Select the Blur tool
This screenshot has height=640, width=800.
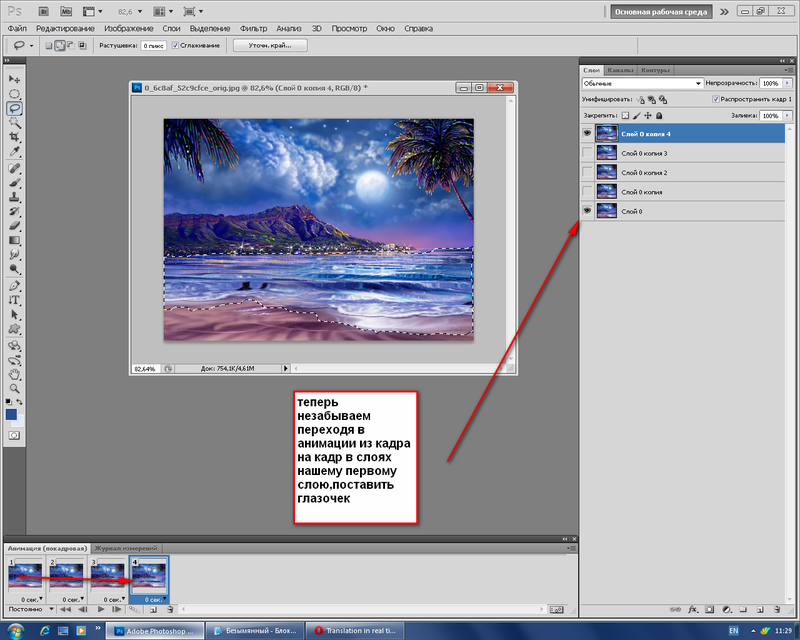[x=14, y=255]
